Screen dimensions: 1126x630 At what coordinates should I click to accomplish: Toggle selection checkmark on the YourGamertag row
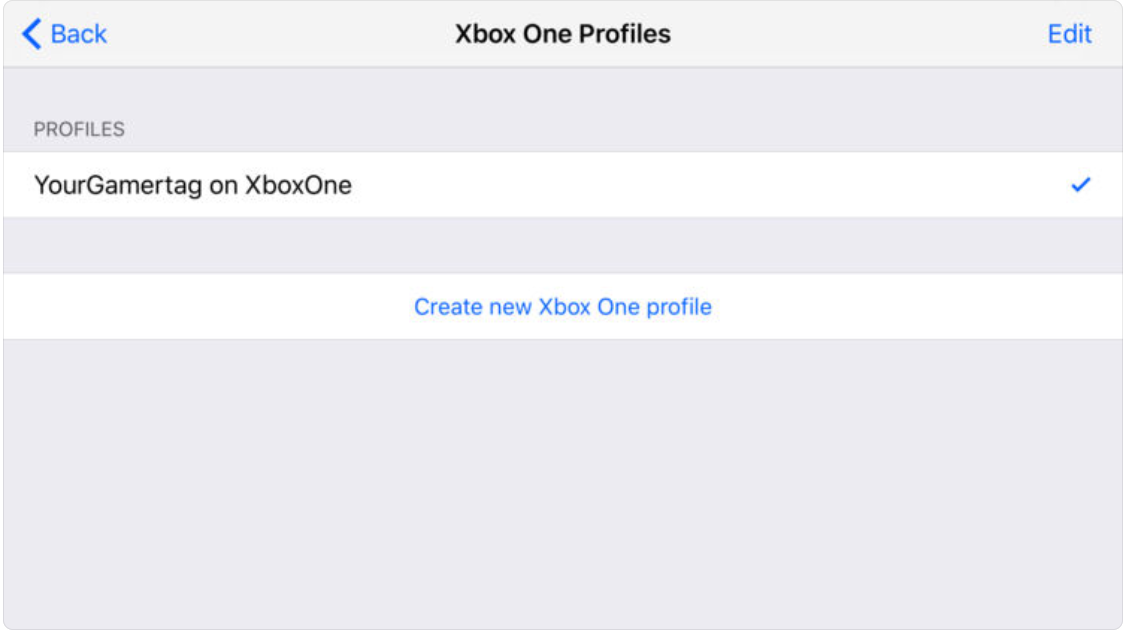(x=1080, y=185)
